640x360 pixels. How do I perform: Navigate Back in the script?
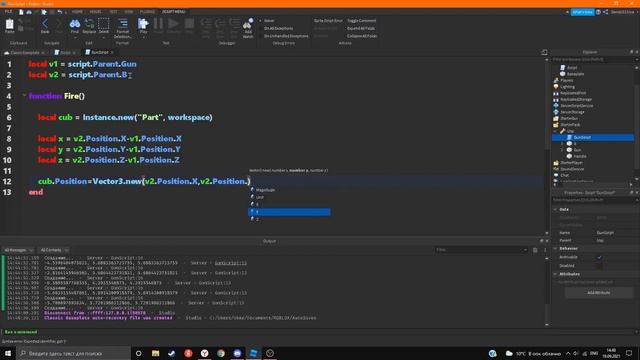pos(45,26)
